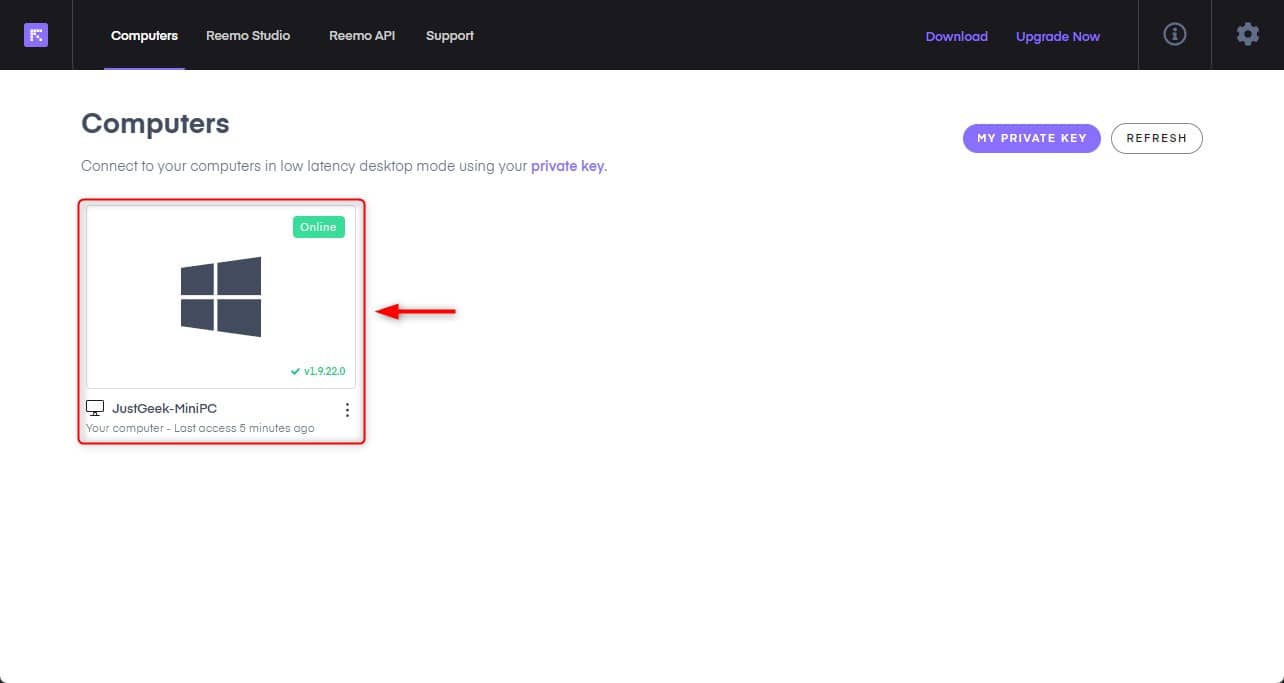This screenshot has height=683, width=1284.
Task: Follow the 'private key' link in the description
Action: 567,166
